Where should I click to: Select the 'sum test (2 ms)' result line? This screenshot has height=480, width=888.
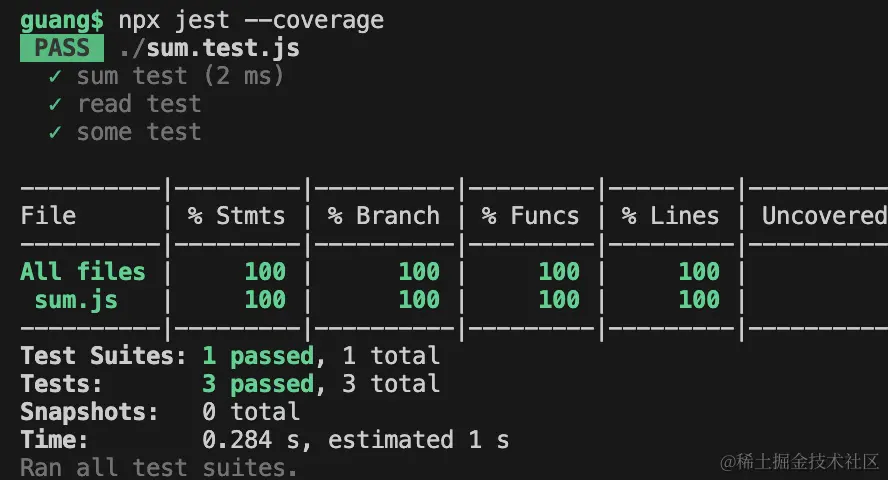click(180, 76)
